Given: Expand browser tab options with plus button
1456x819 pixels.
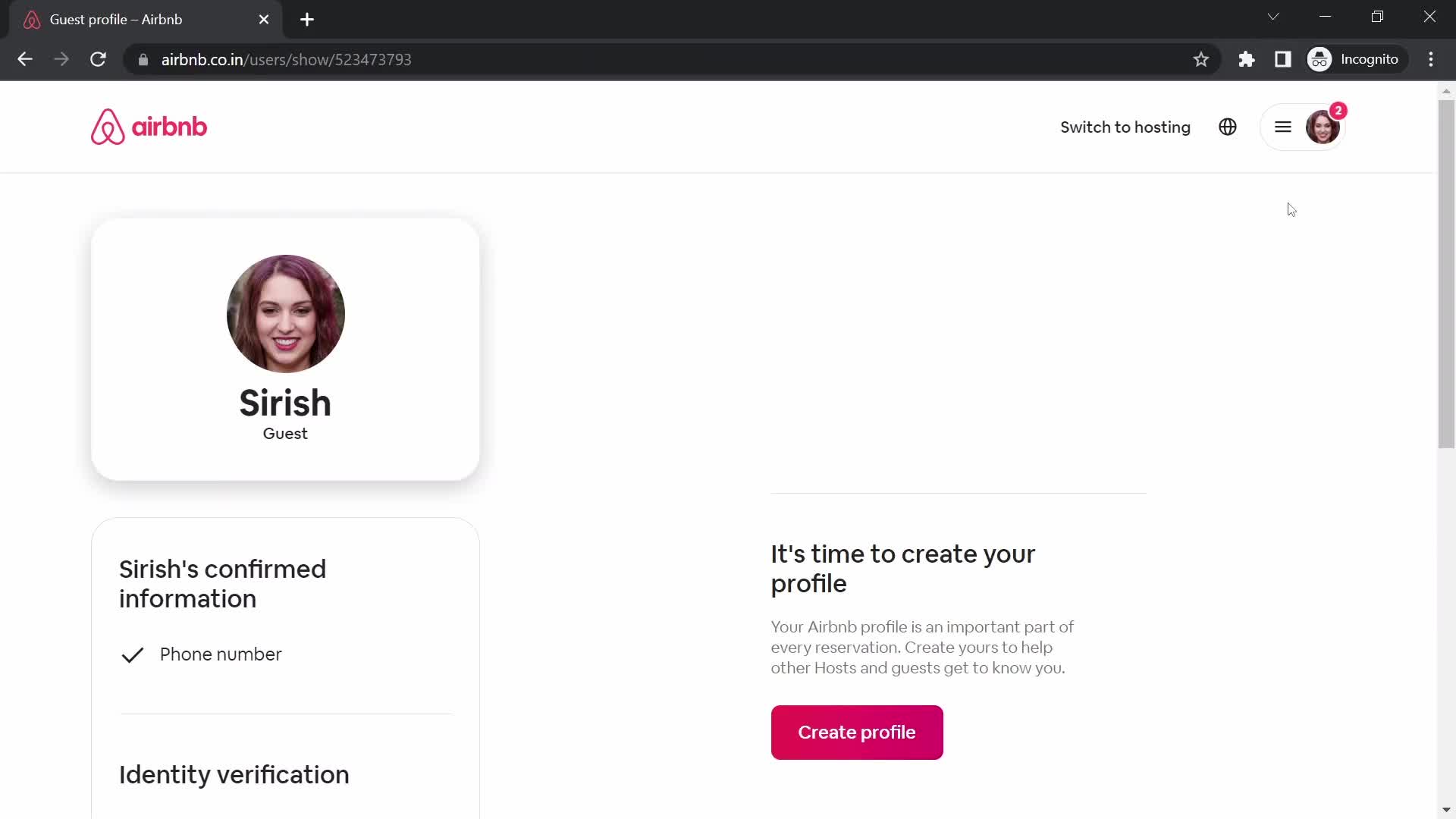Looking at the screenshot, I should tap(308, 20).
